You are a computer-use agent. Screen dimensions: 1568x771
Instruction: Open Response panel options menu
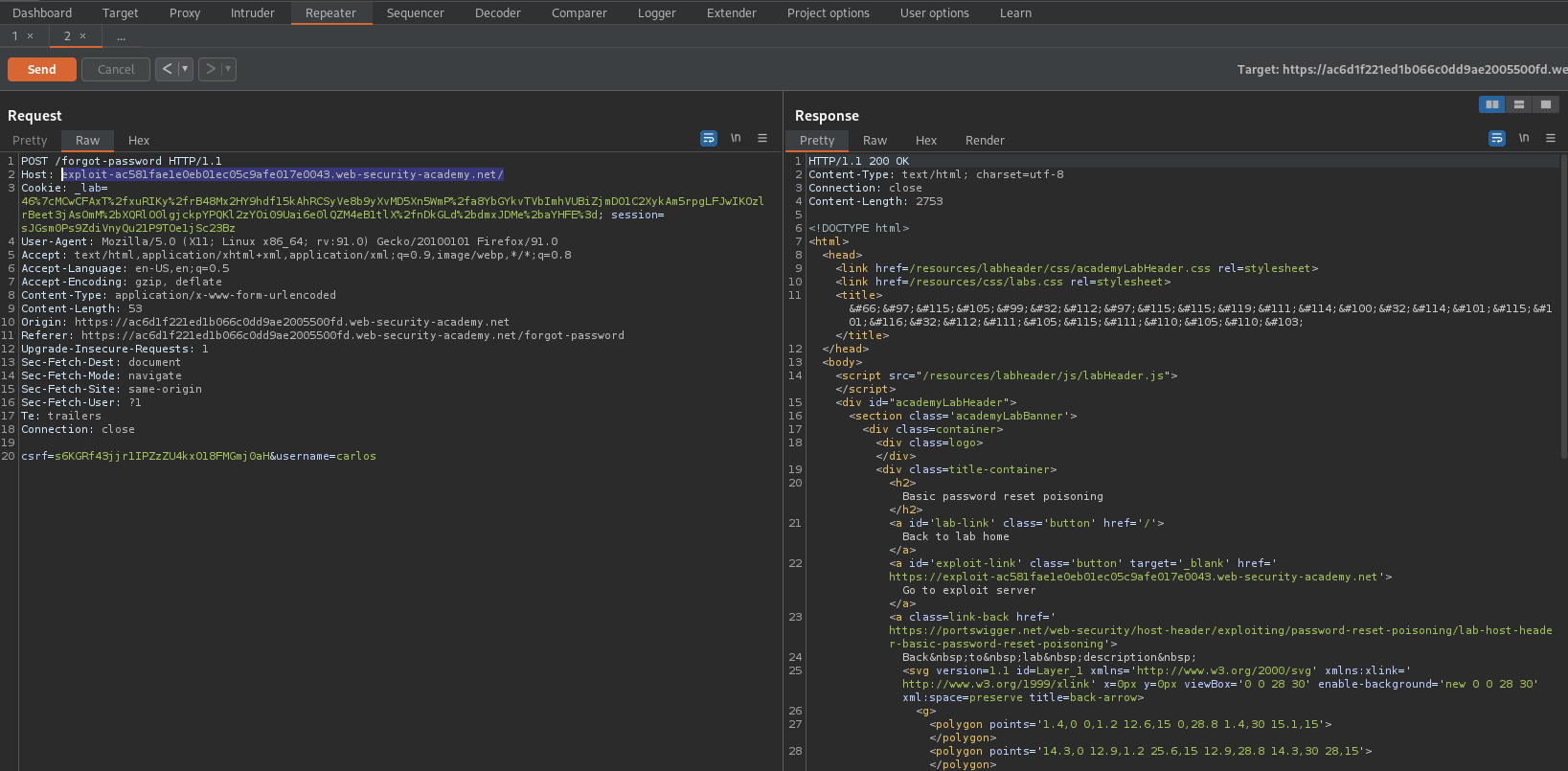[1551, 138]
